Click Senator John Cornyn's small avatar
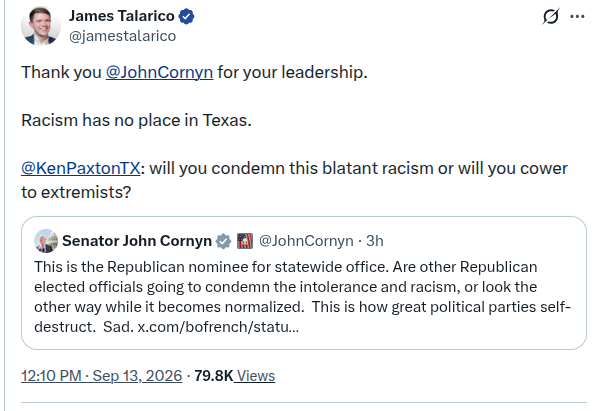 click(46, 241)
